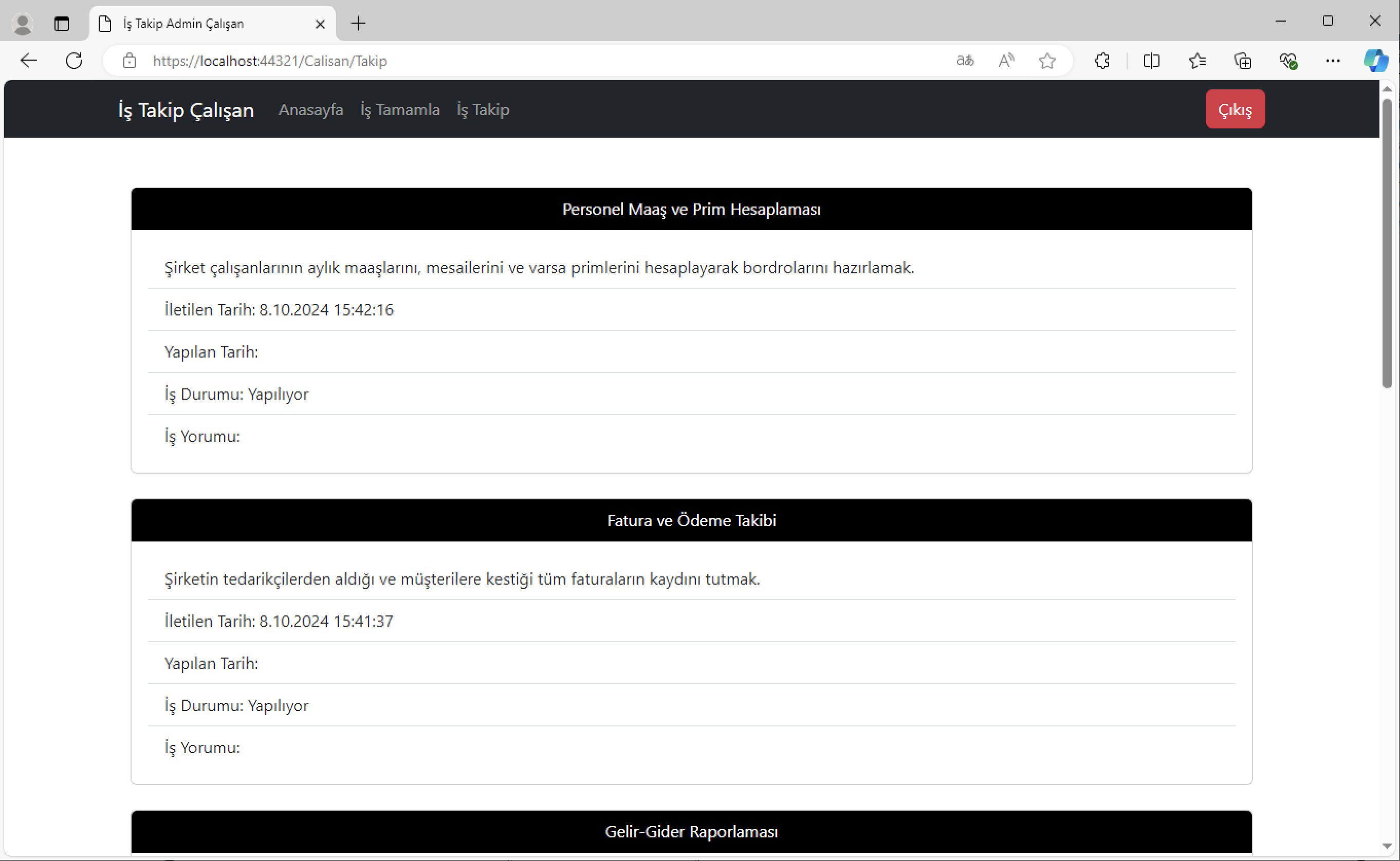Click the faturaların kaydını tutmak description
Screen dimensions: 1400x861
[x=462, y=579]
